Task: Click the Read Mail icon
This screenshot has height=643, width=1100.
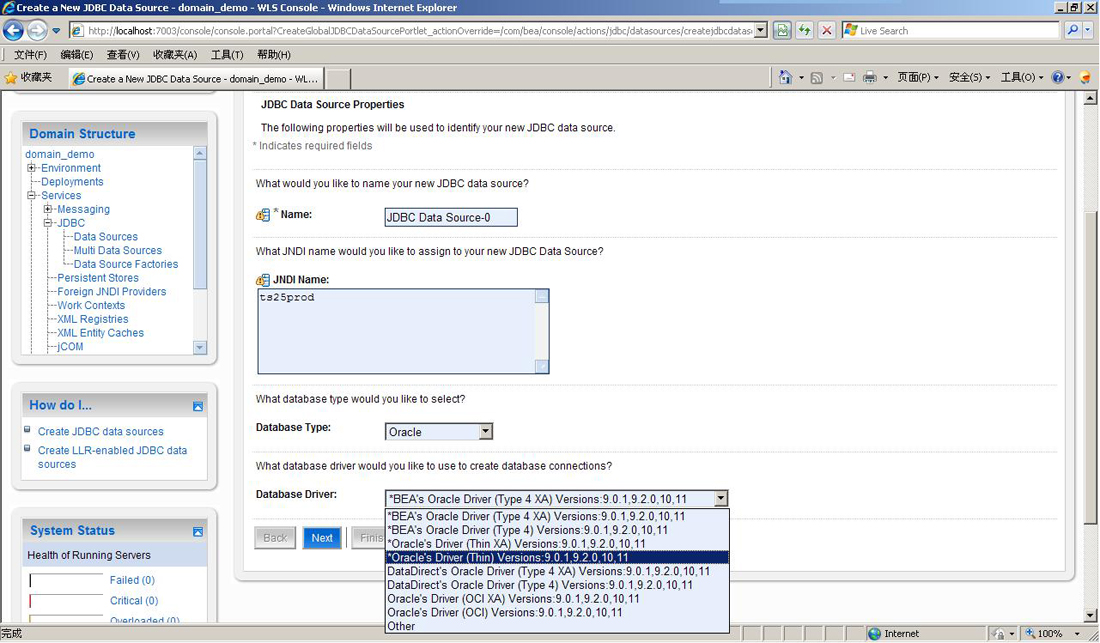Action: (x=849, y=78)
